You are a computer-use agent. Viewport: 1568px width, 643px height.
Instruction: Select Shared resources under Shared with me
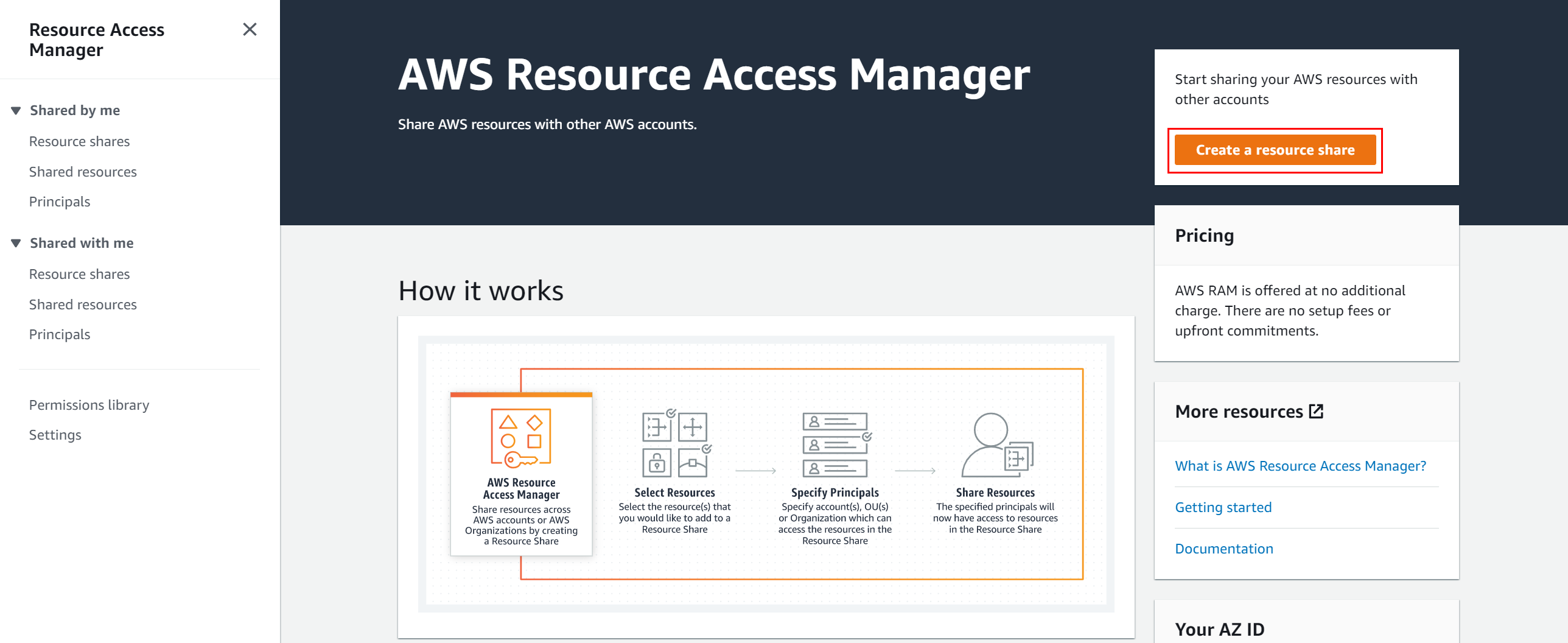(83, 304)
